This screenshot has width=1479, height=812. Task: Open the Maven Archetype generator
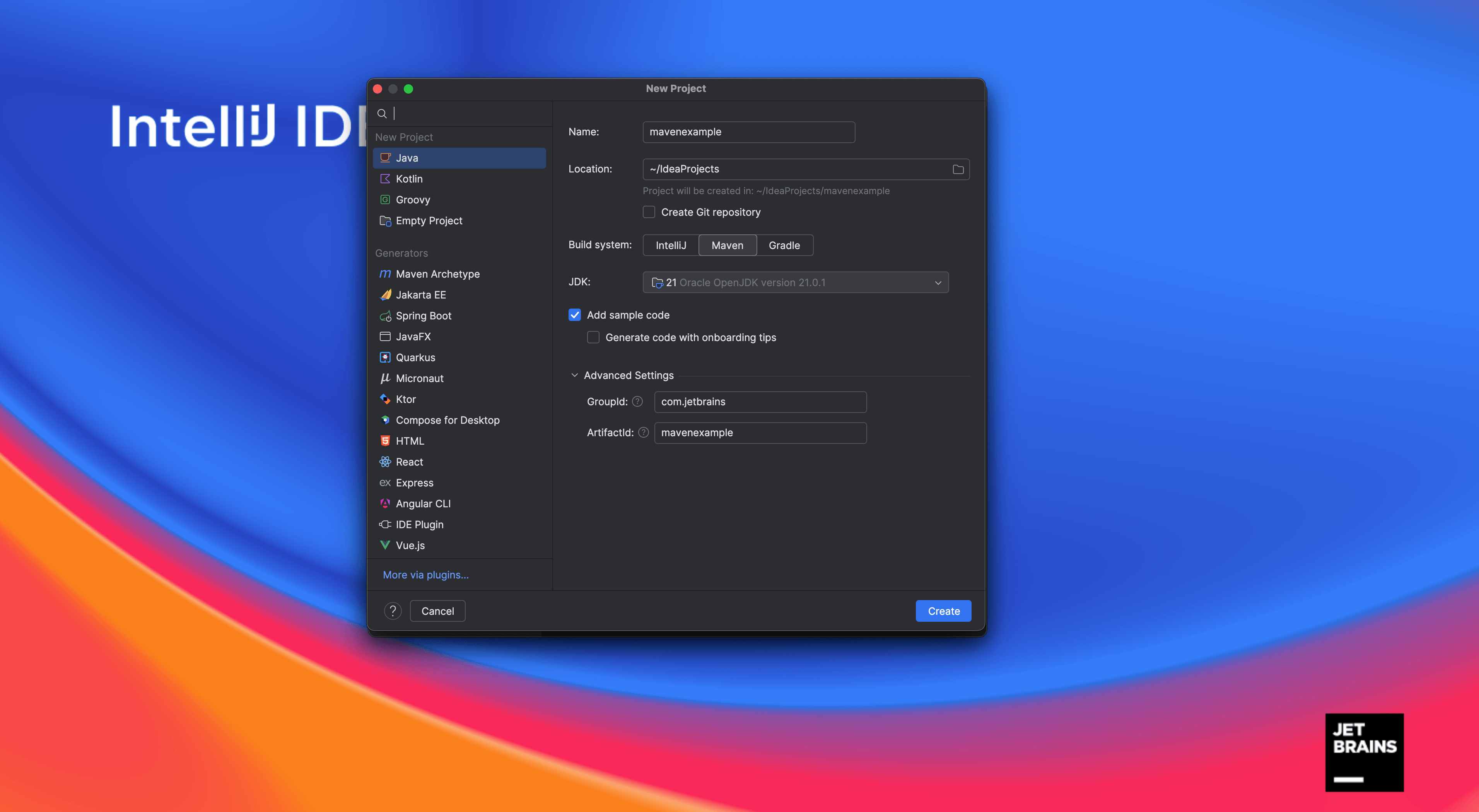437,274
